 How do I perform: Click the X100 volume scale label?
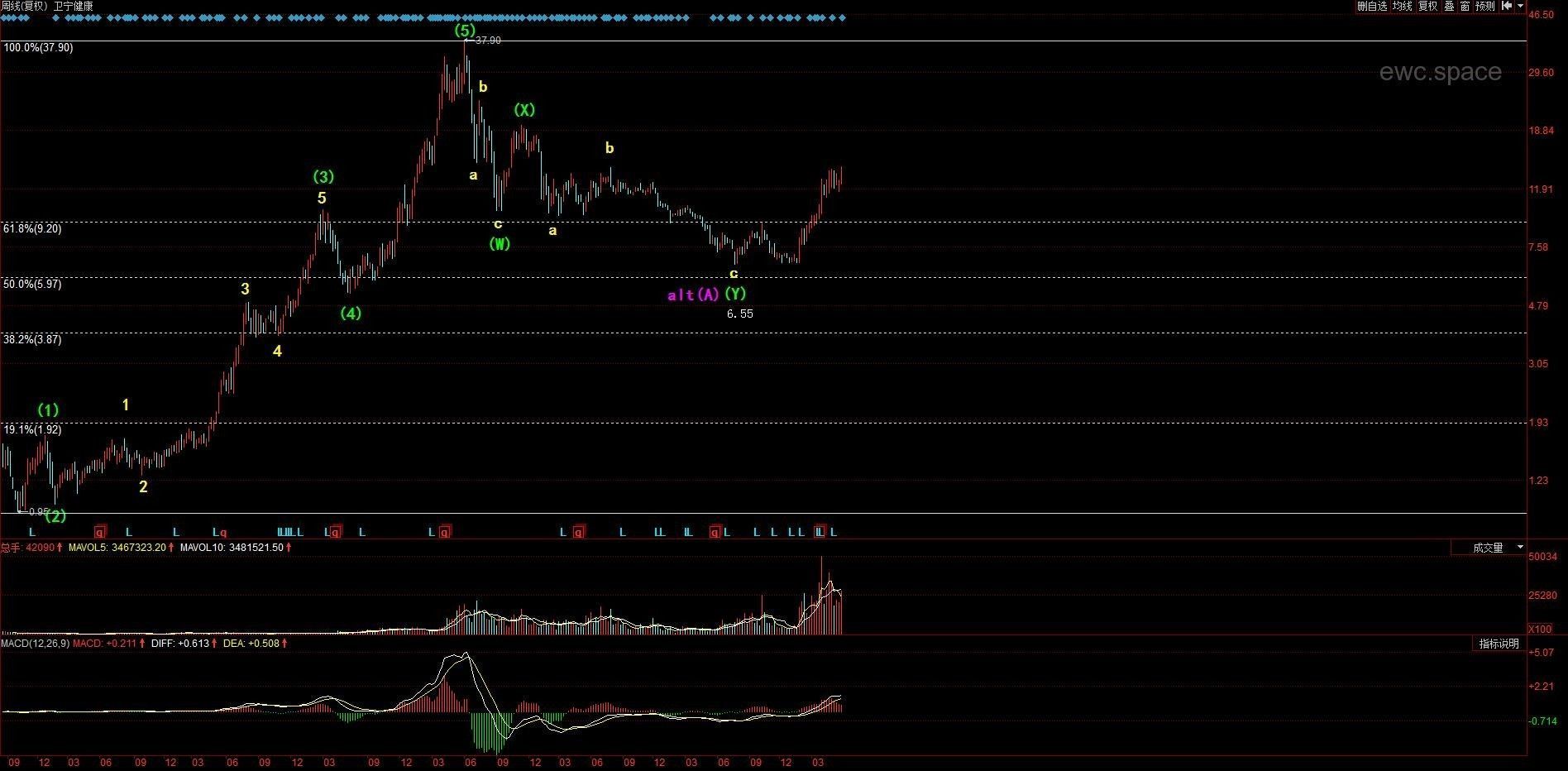[x=1540, y=630]
